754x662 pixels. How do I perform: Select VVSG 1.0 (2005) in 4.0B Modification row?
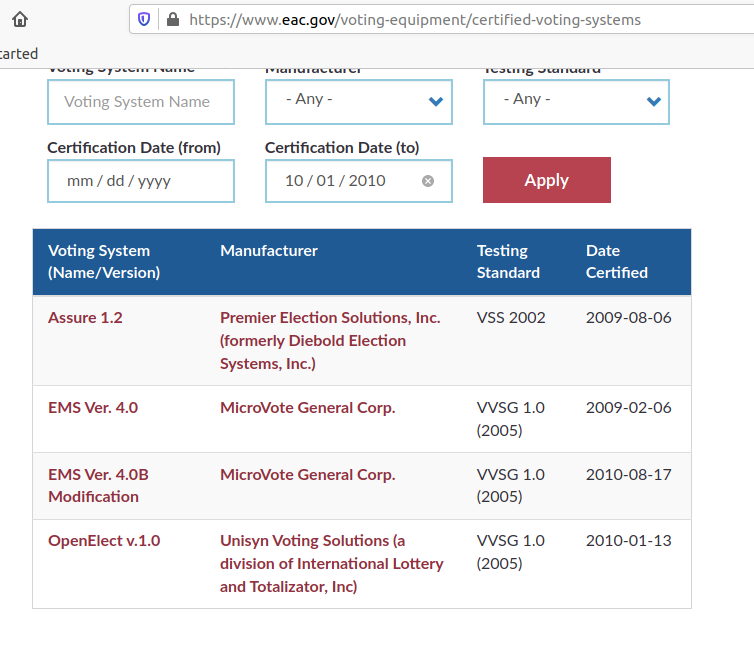point(510,486)
